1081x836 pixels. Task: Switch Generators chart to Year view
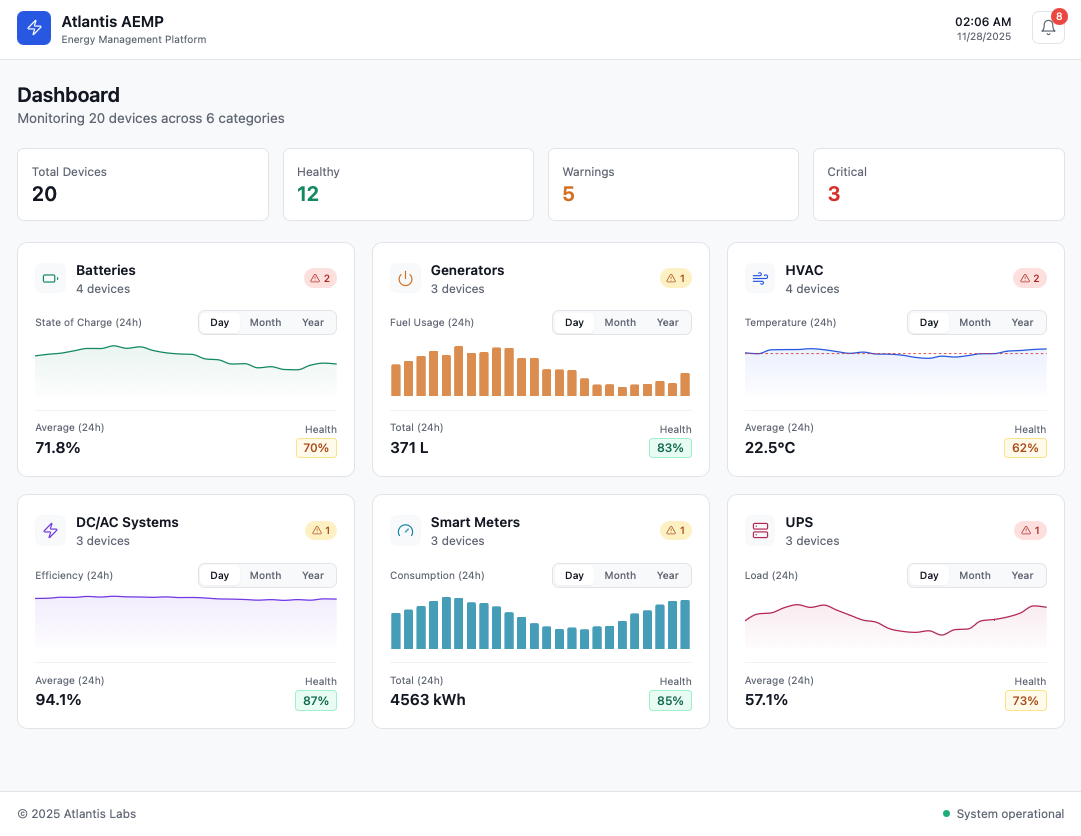pyautogui.click(x=667, y=322)
